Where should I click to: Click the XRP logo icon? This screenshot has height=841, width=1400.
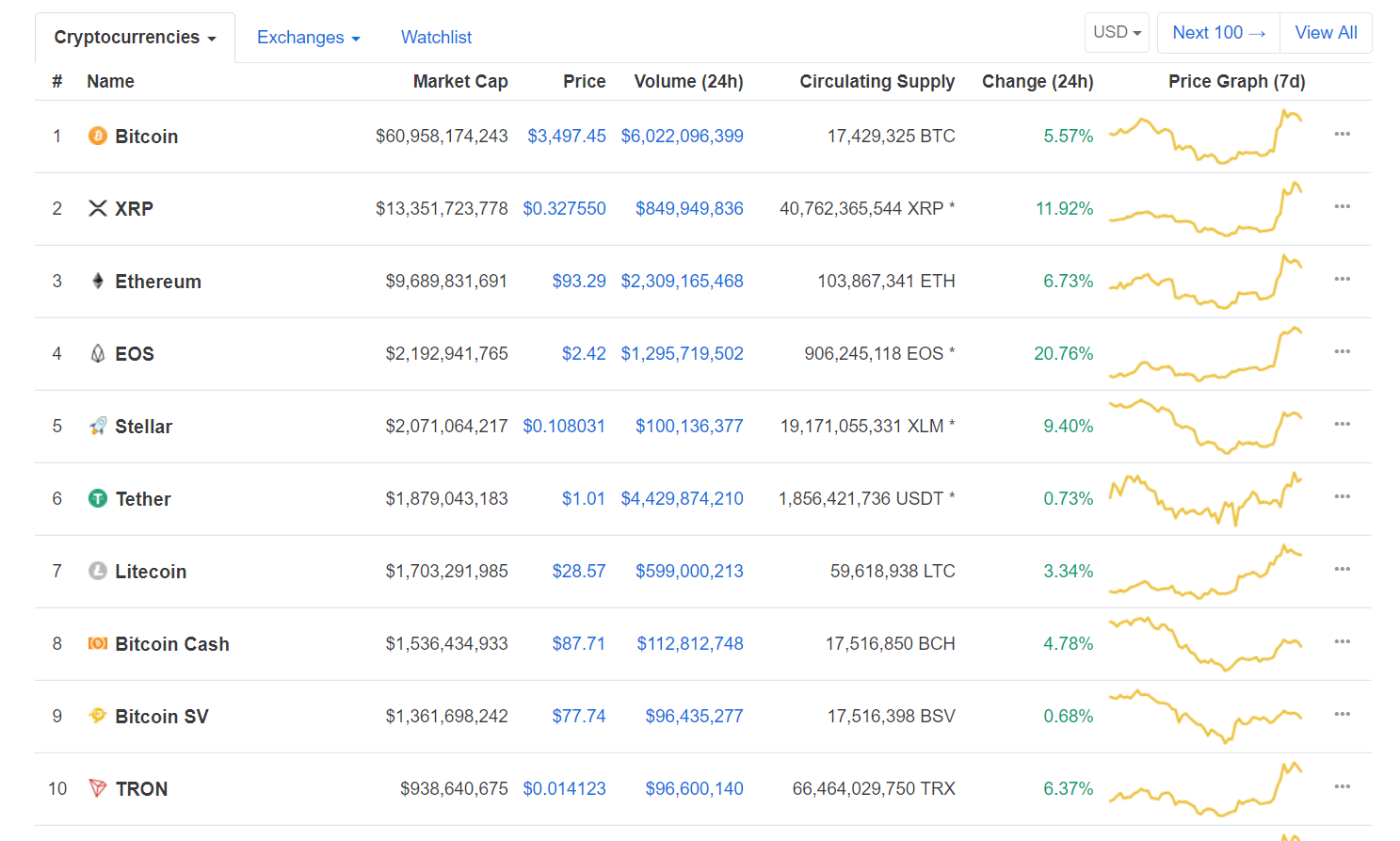tap(98, 208)
